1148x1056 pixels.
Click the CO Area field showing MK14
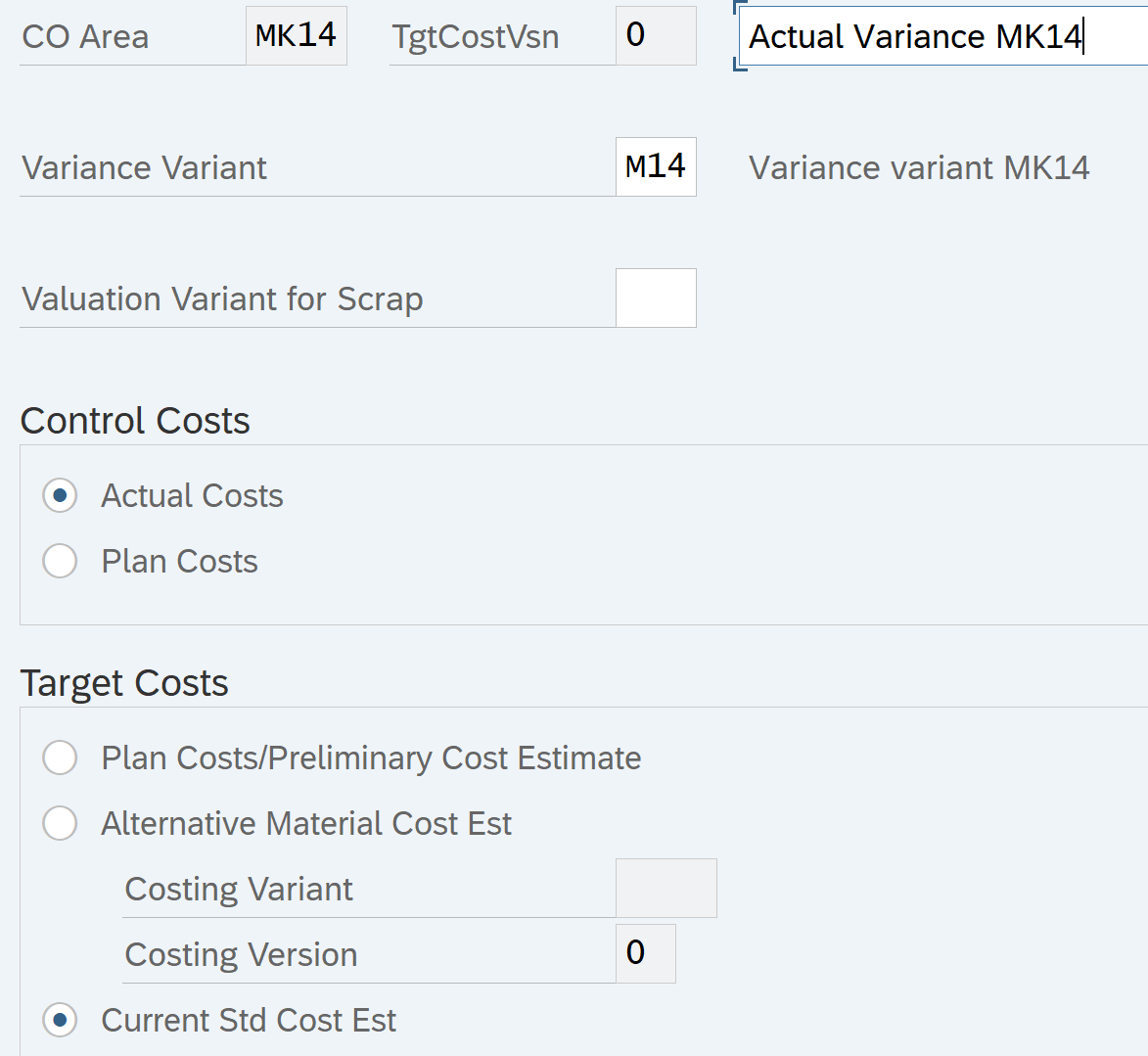point(296,36)
